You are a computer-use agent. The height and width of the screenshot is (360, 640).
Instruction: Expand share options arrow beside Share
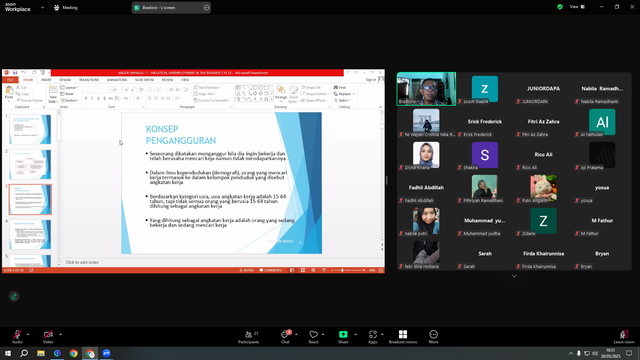point(356,334)
